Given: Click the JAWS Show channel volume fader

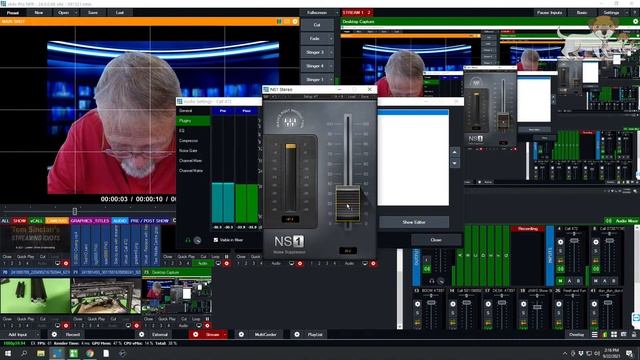Looking at the screenshot, I should click(538, 307).
